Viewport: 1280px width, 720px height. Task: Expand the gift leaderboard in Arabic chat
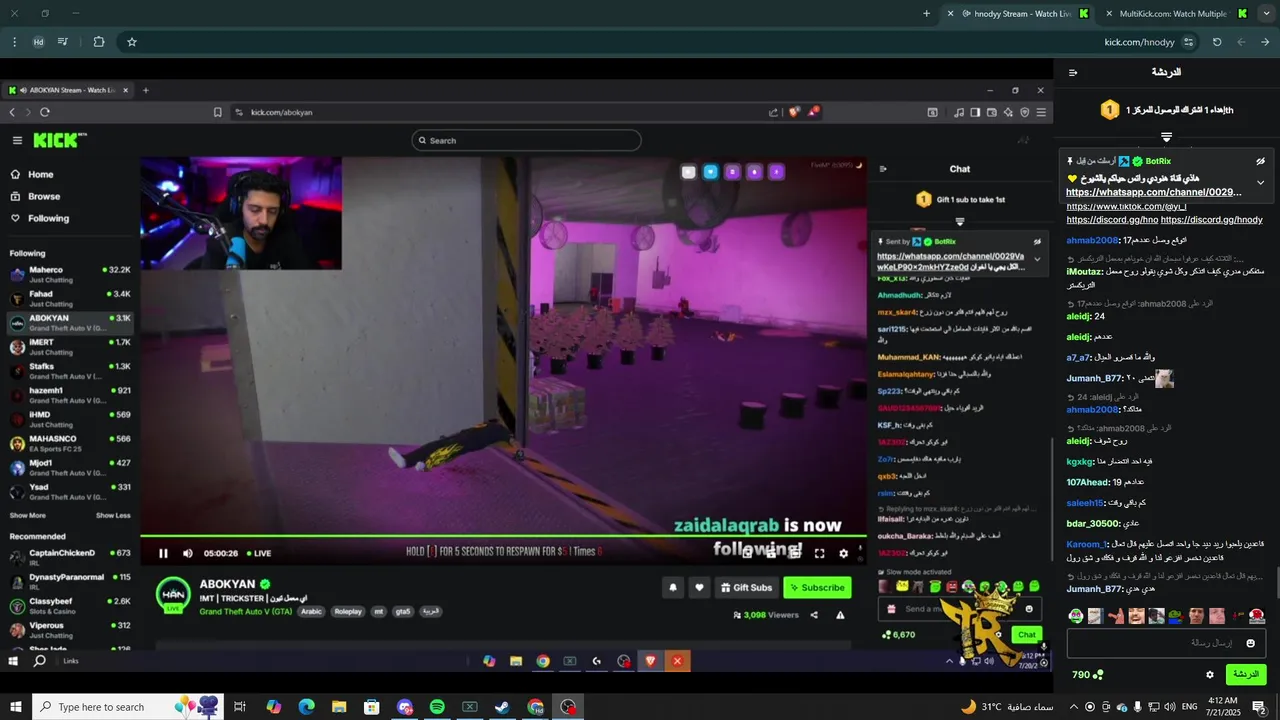pyautogui.click(x=1166, y=137)
